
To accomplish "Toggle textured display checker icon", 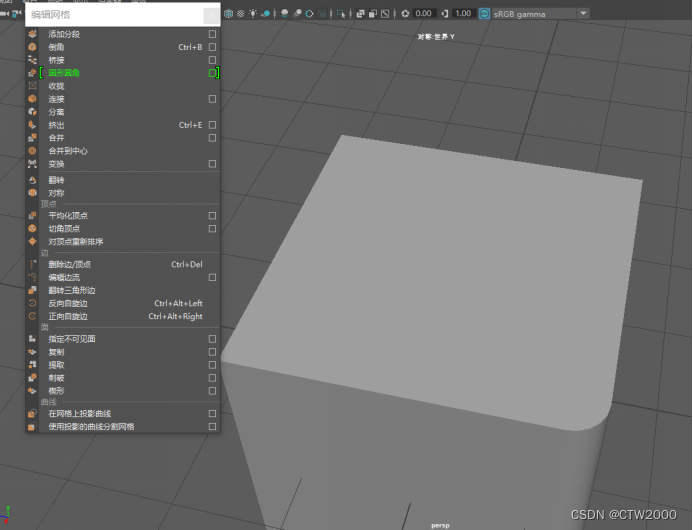I will tap(240, 14).
